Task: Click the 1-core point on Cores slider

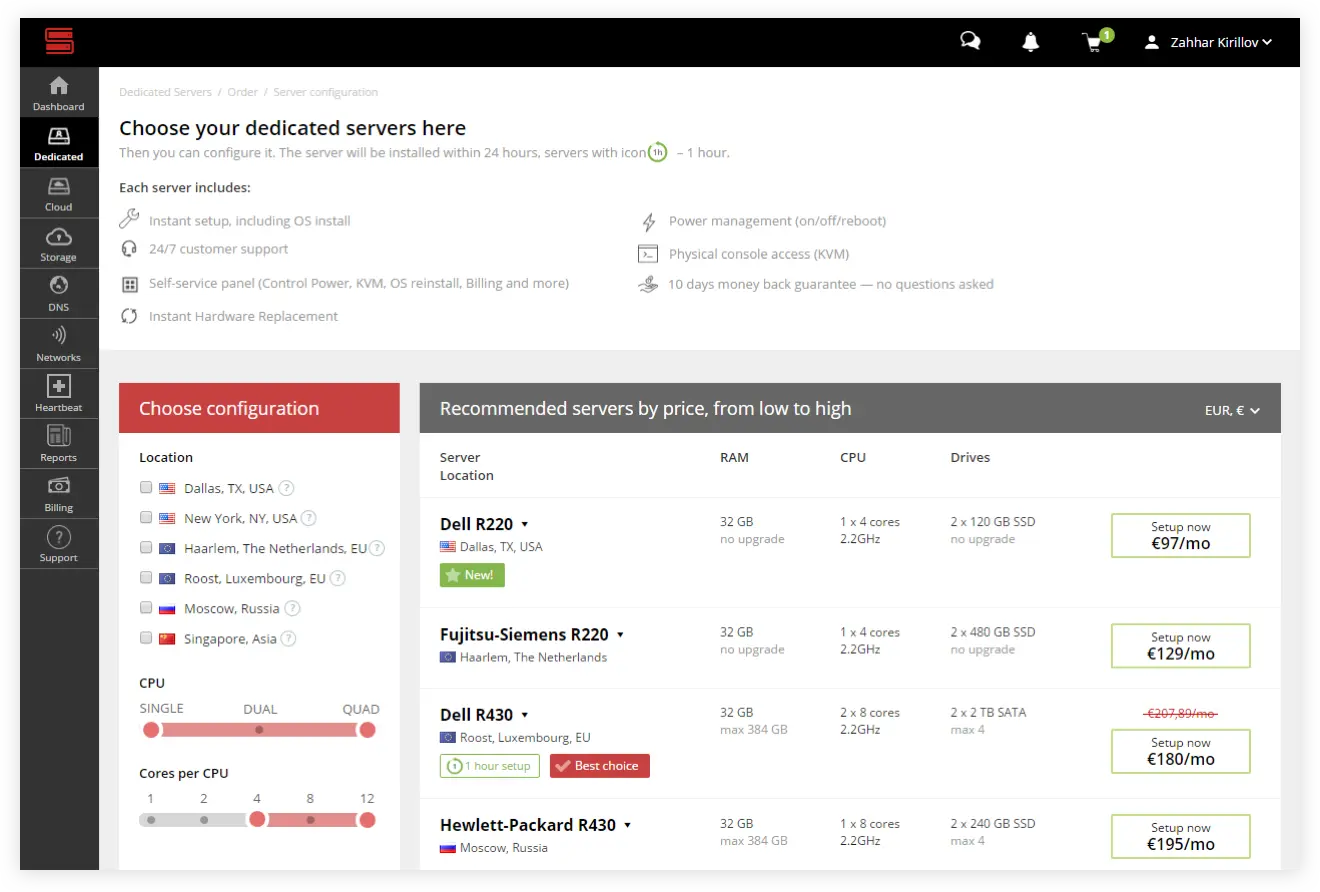Action: 151,820
